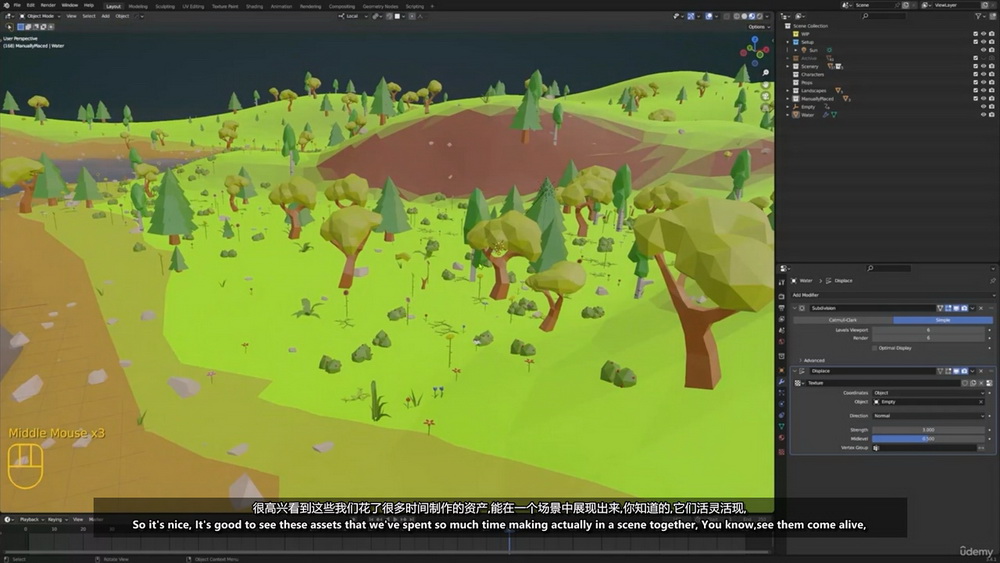Open the Coordinates dropdown
1000x563 pixels.
click(x=929, y=393)
